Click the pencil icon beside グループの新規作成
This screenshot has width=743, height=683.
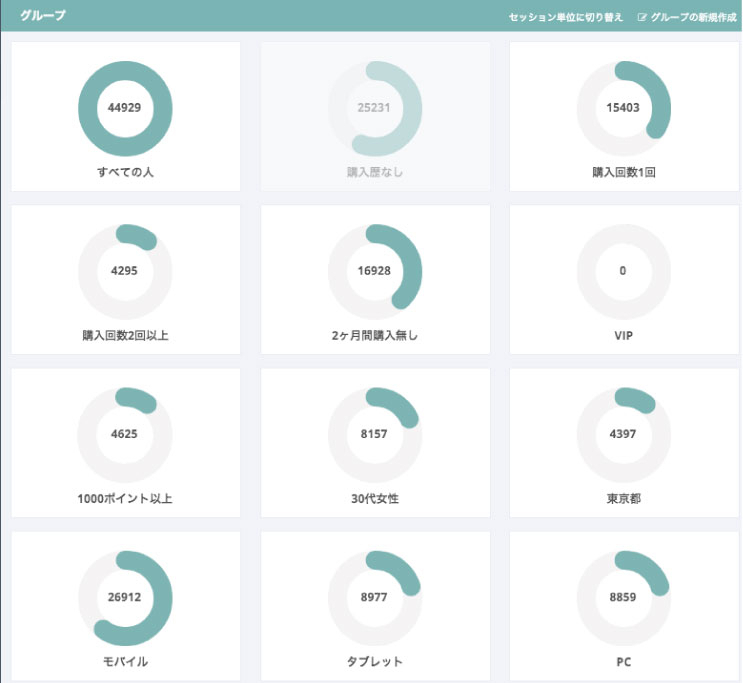pyautogui.click(x=642, y=18)
